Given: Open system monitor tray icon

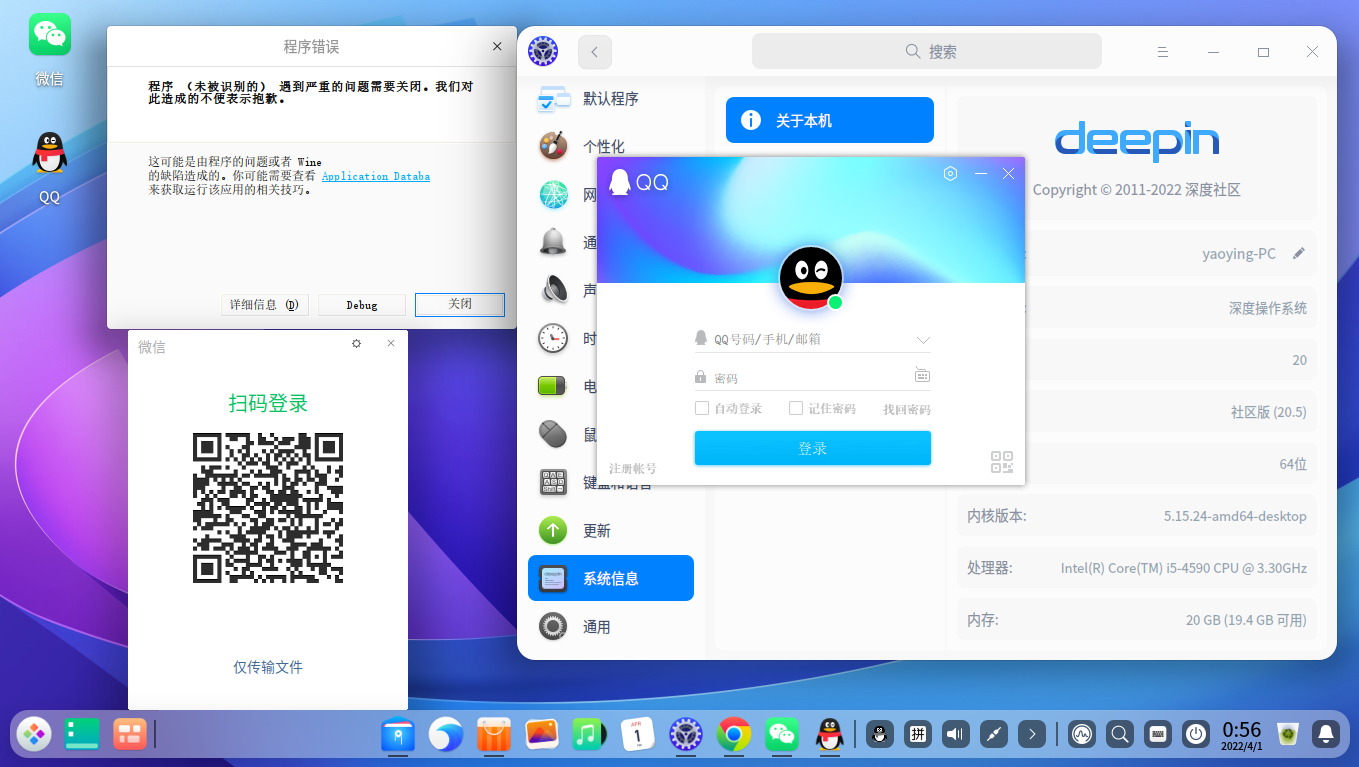Looking at the screenshot, I should [x=1082, y=735].
